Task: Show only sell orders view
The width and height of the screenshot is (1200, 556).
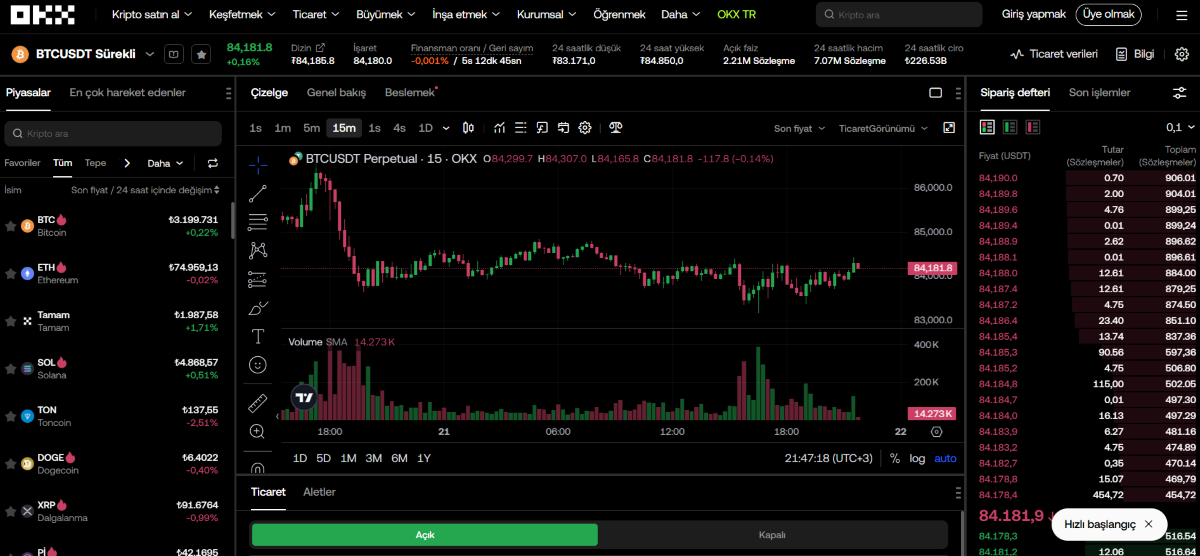Action: pyautogui.click(x=1032, y=127)
